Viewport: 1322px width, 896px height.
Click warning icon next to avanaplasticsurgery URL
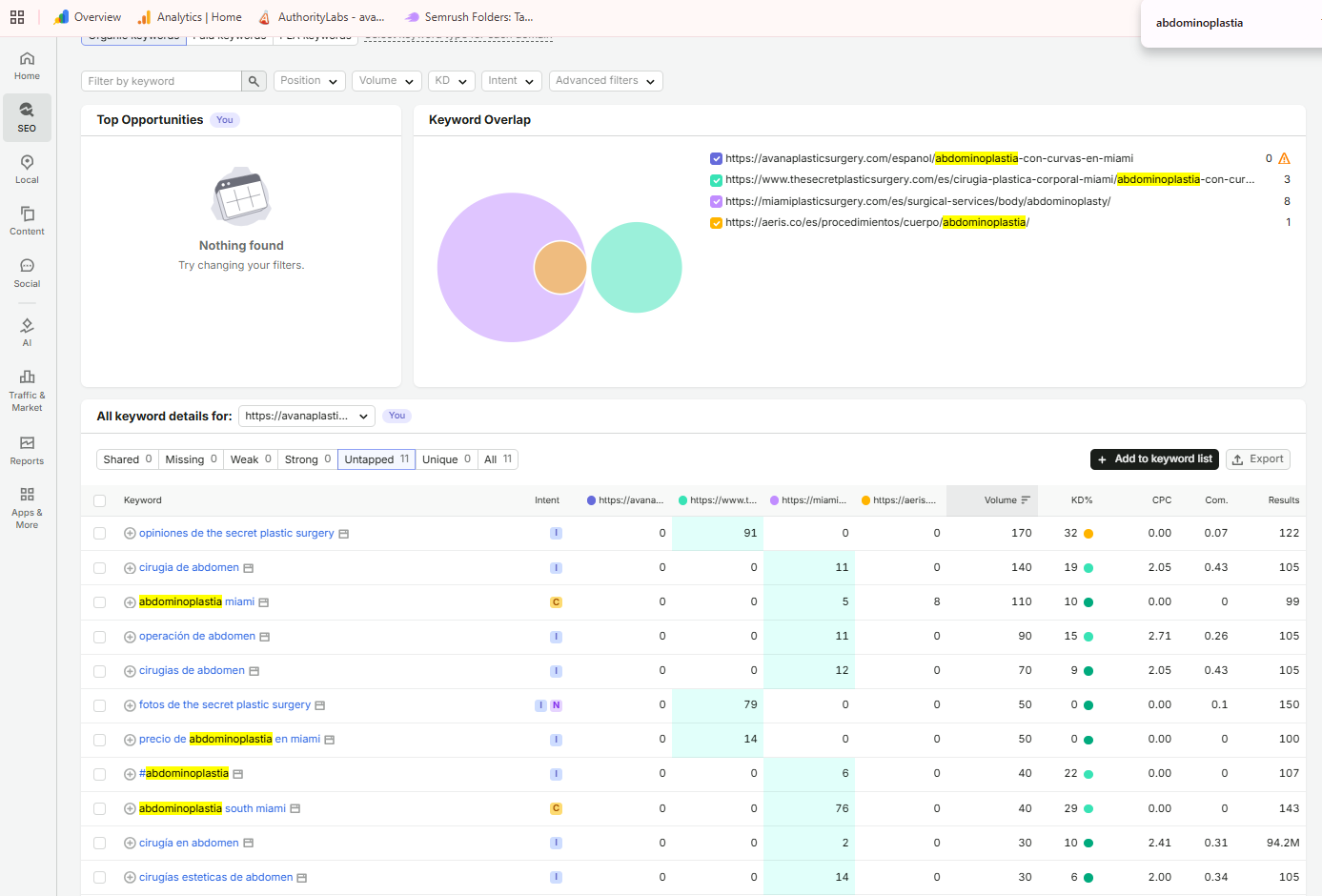click(x=1284, y=158)
